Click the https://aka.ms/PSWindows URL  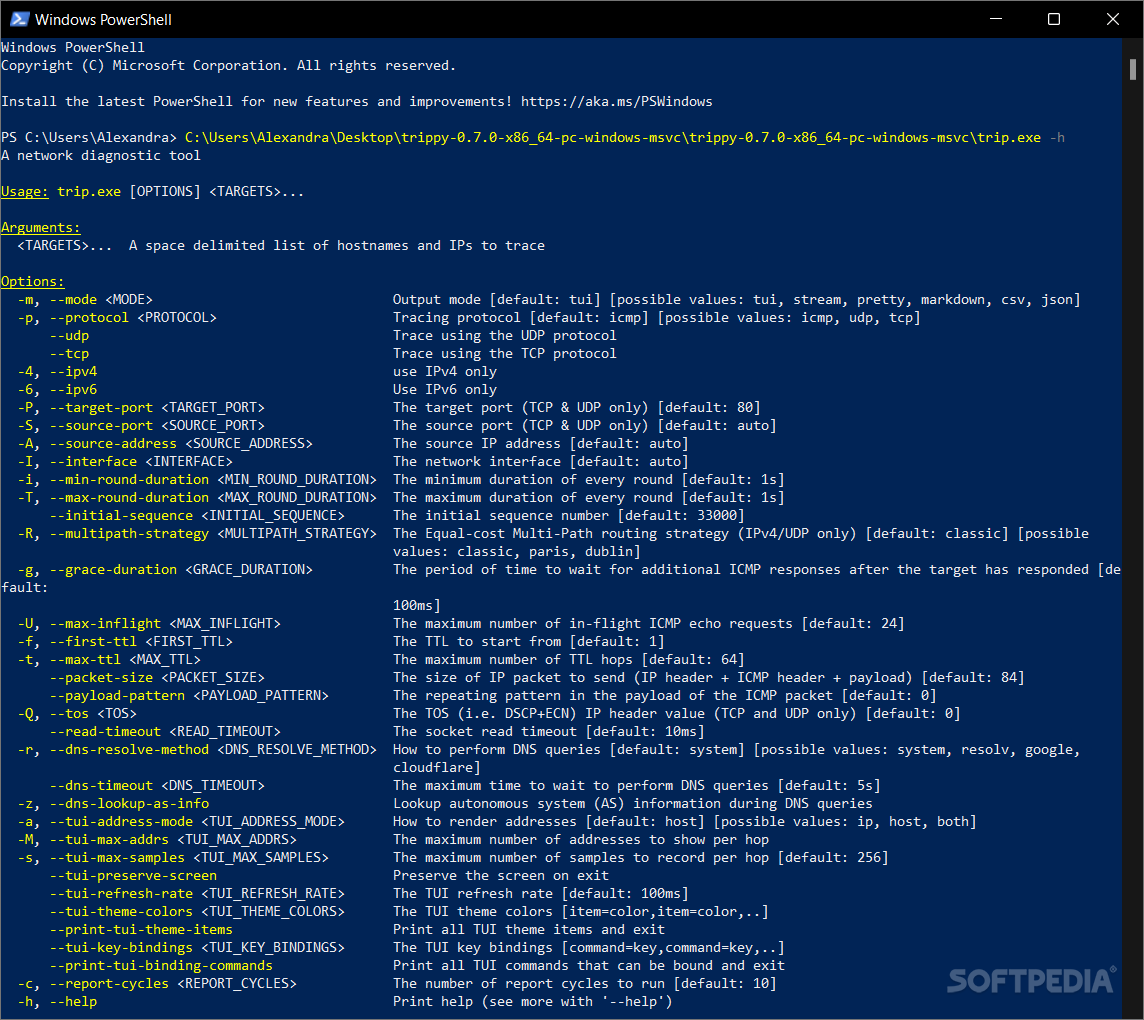click(617, 101)
